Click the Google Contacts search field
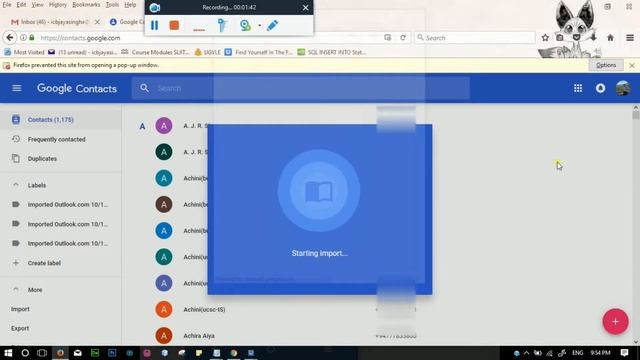640x360 pixels. pyautogui.click(x=300, y=88)
